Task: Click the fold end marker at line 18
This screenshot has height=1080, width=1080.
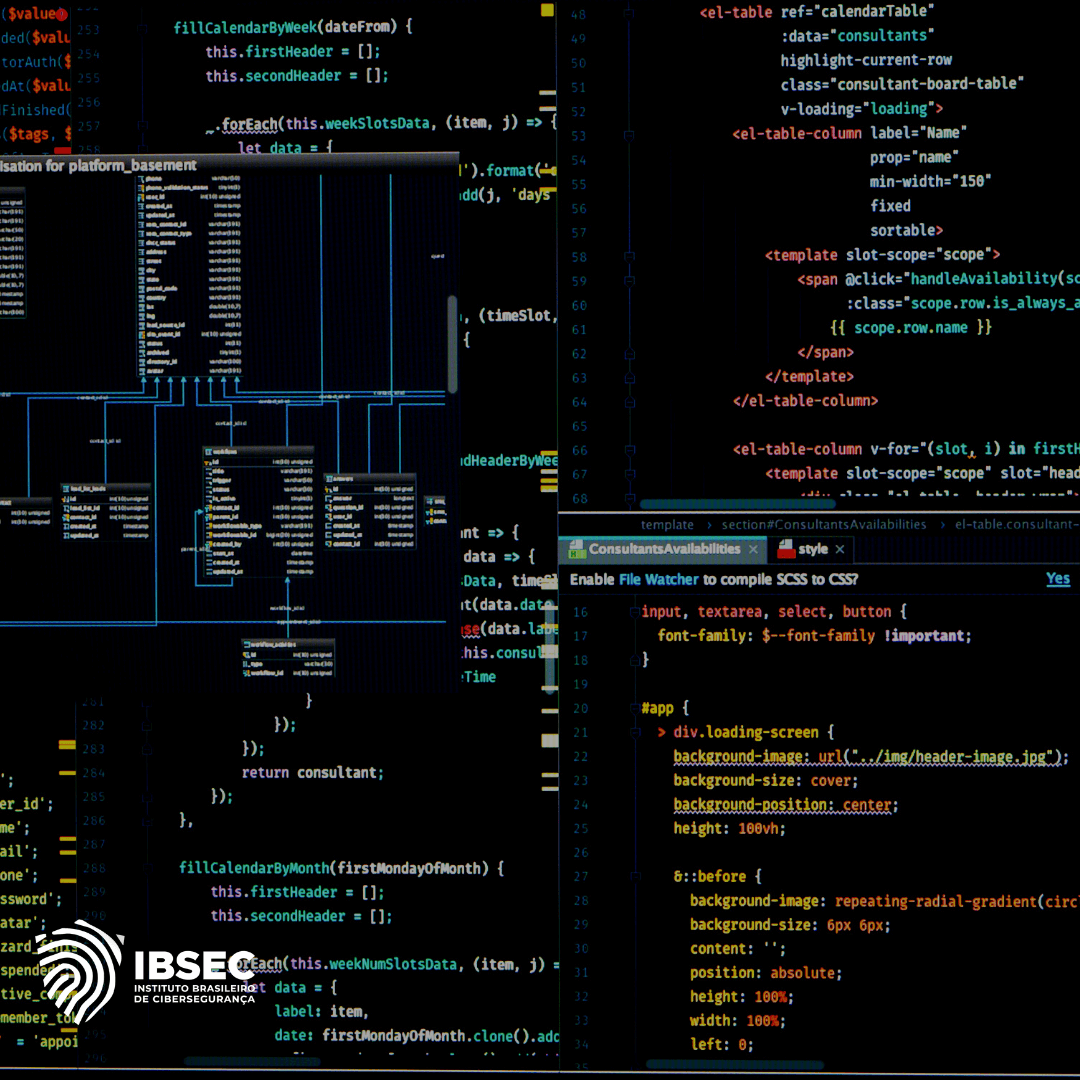Action: tap(634, 660)
